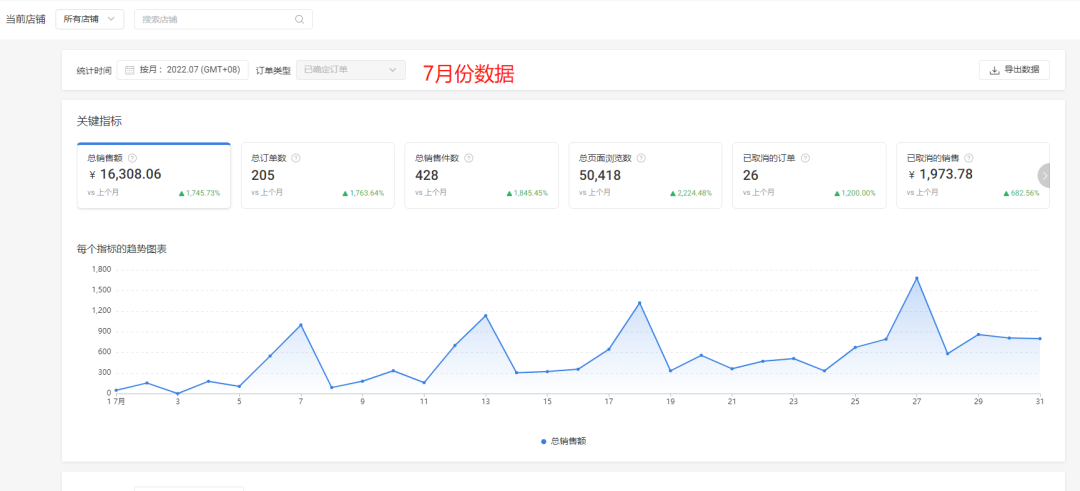The image size is (1080, 491).
Task: Click the ▲2,224.48% growth value
Action: (691, 194)
